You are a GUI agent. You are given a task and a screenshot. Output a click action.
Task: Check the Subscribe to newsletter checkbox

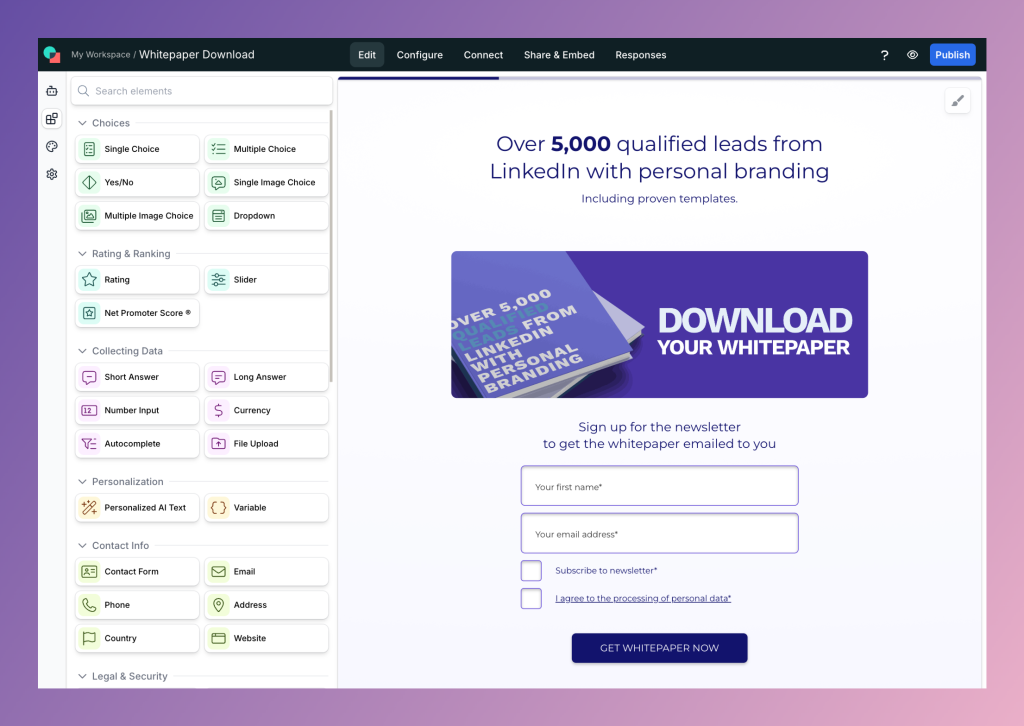pyautogui.click(x=531, y=570)
